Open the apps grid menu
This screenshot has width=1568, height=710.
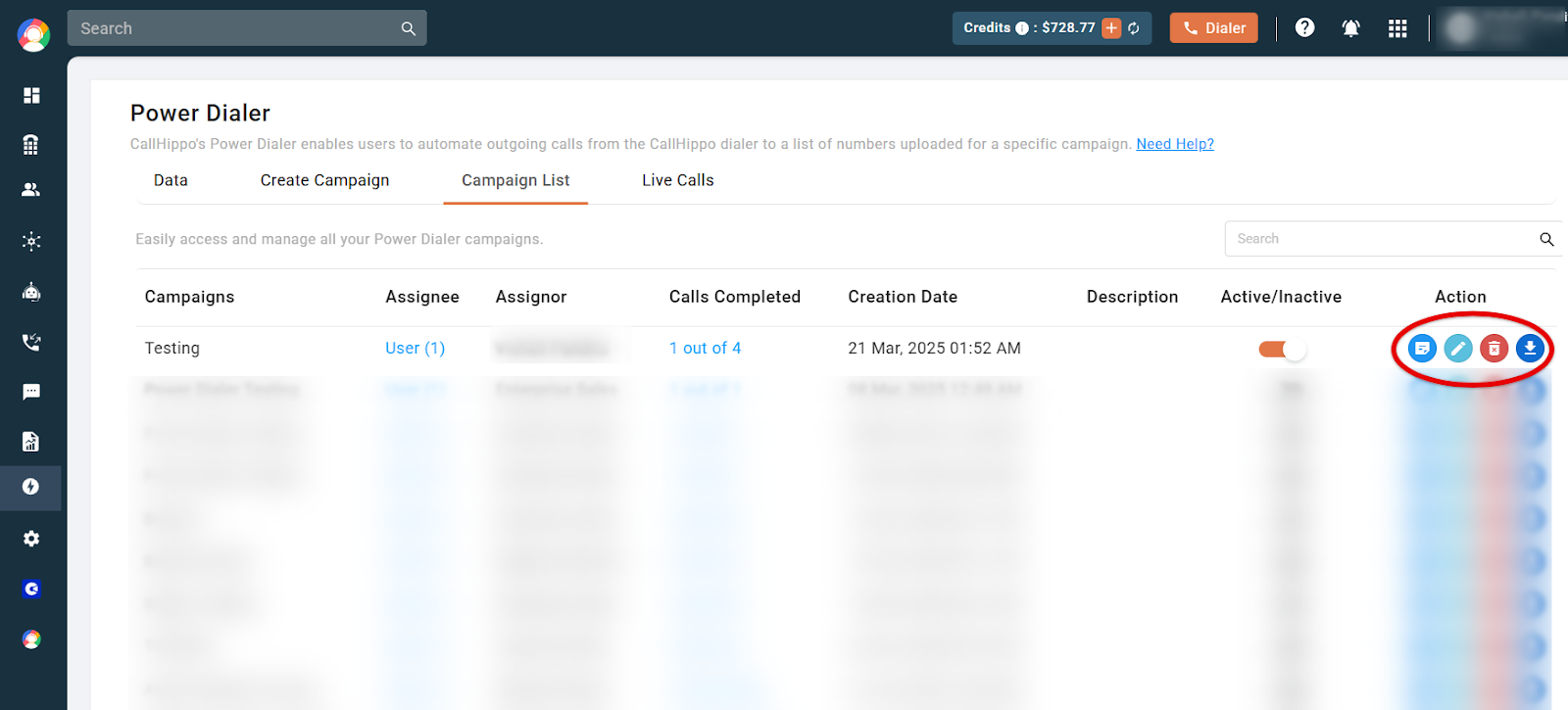click(1397, 28)
